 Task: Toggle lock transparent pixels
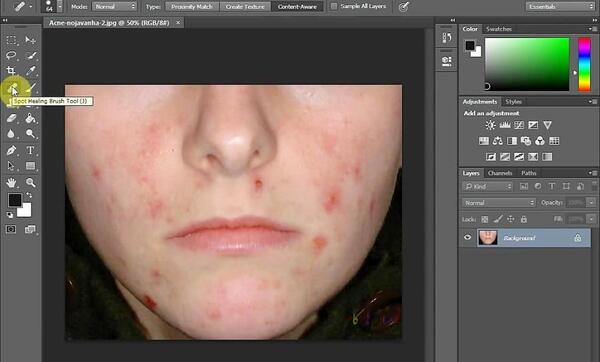[484, 219]
